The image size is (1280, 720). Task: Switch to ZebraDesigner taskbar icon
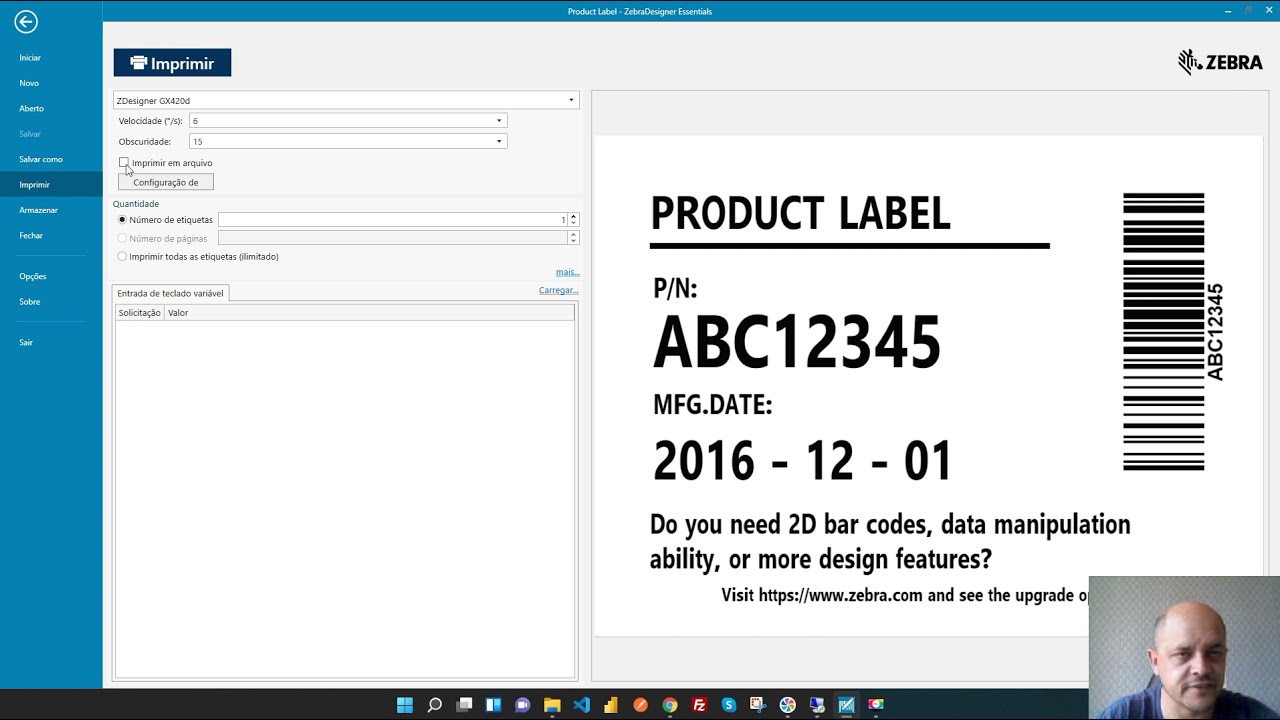point(847,705)
